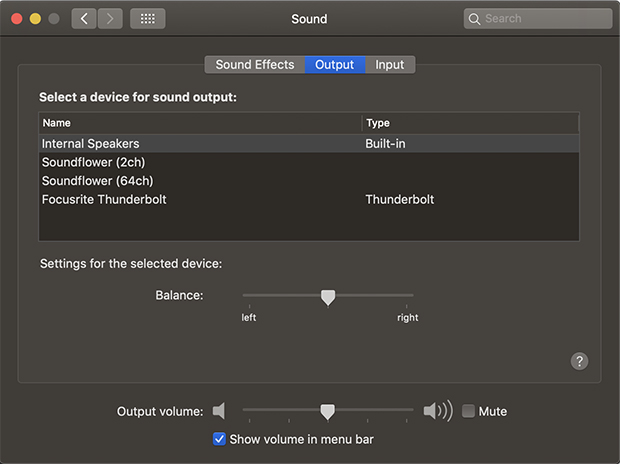Click the Output volume slider thumb
This screenshot has height=464, width=620.
point(327,411)
